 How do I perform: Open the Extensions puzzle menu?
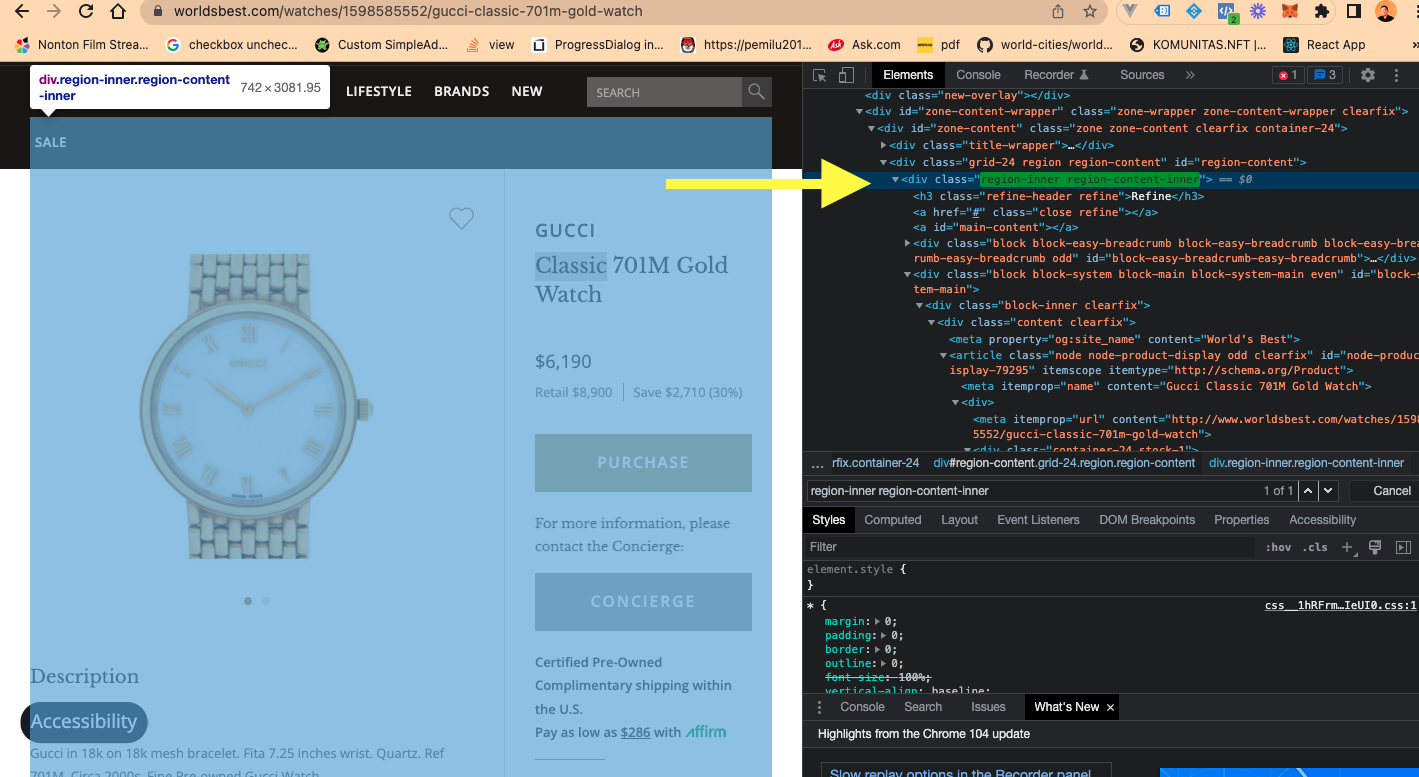coord(1322,12)
